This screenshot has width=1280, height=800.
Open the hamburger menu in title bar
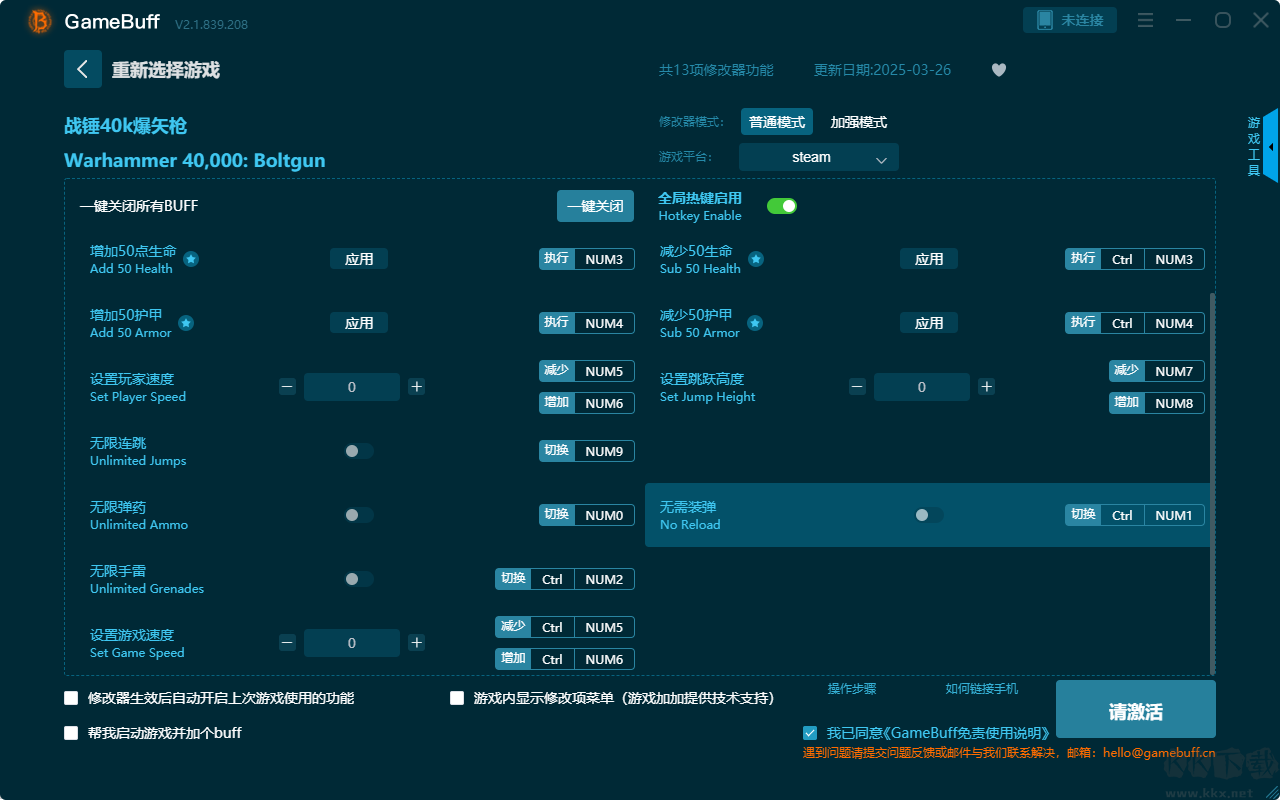coord(1146,20)
